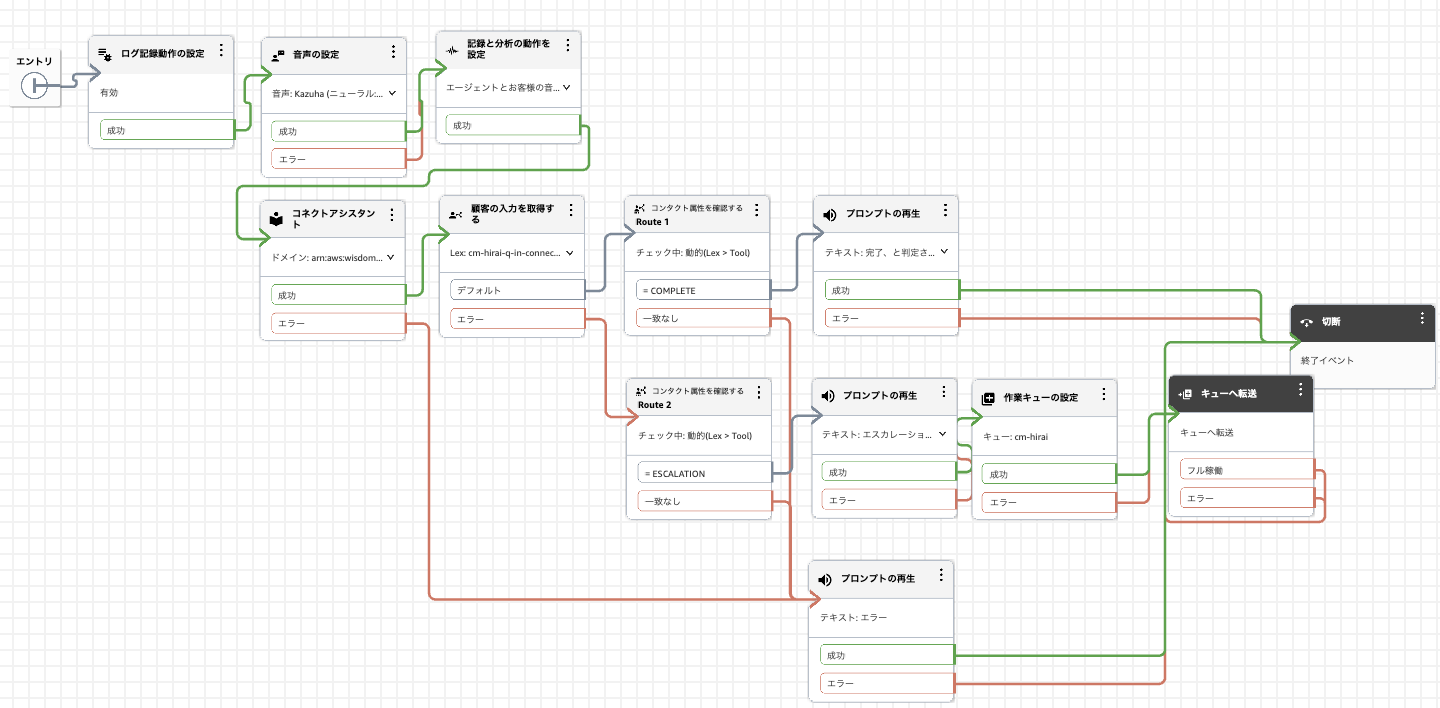Screen dimensions: 1440x708
Task: Click the キュー: cm-hirai text
Action: coord(1014,437)
